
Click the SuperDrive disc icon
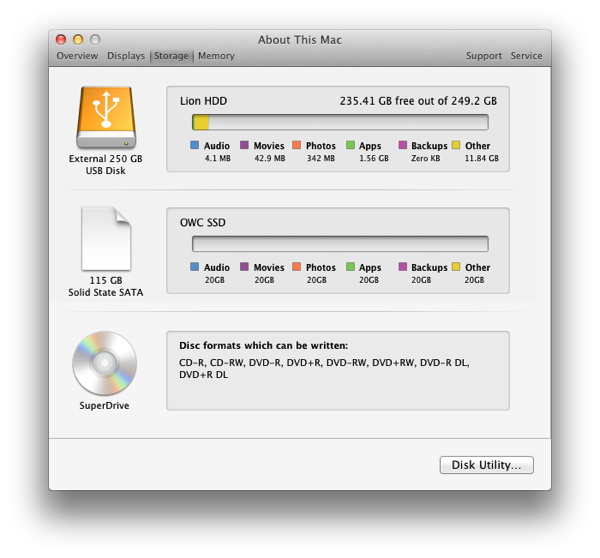[104, 363]
